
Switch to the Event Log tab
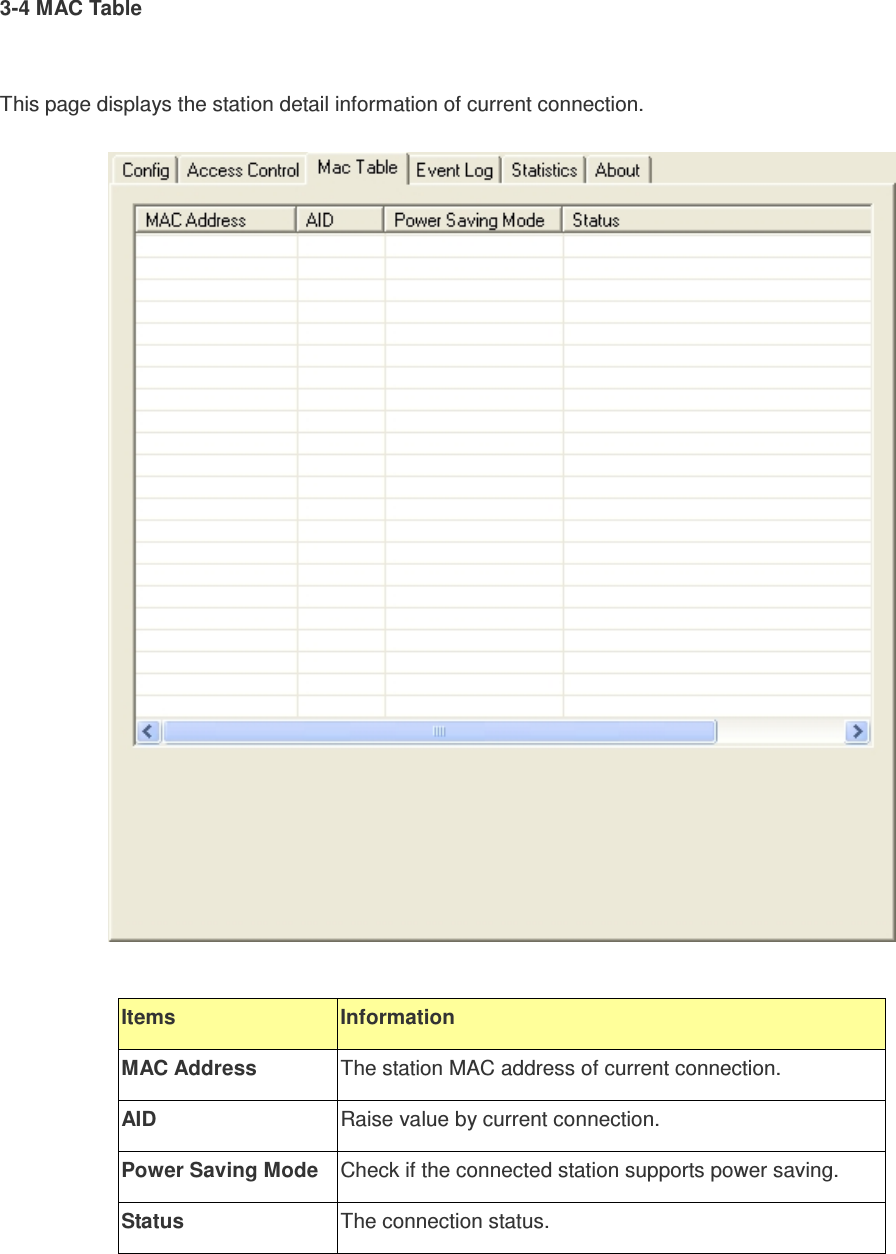click(x=455, y=170)
